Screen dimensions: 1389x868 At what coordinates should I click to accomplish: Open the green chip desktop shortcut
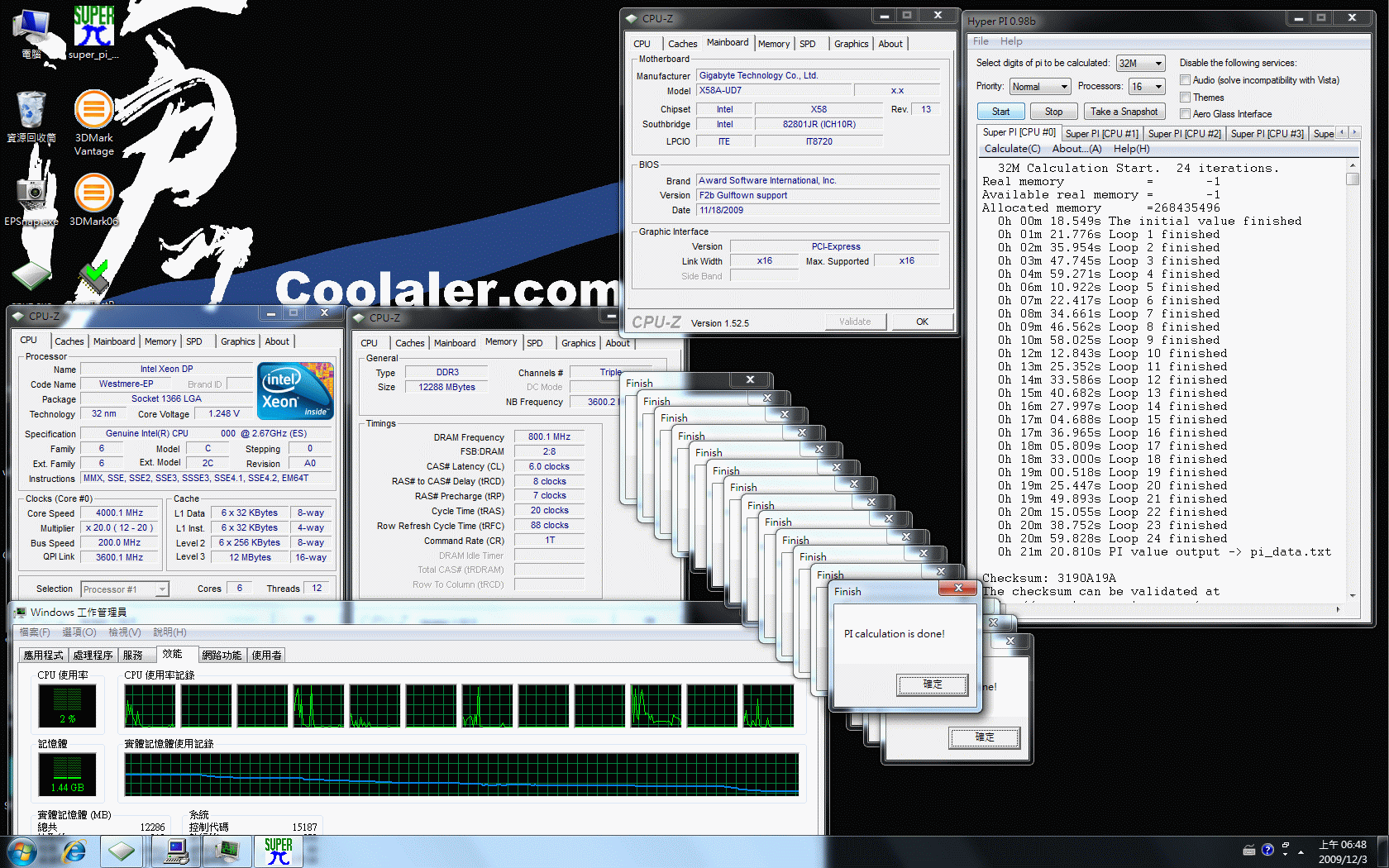(x=31, y=277)
